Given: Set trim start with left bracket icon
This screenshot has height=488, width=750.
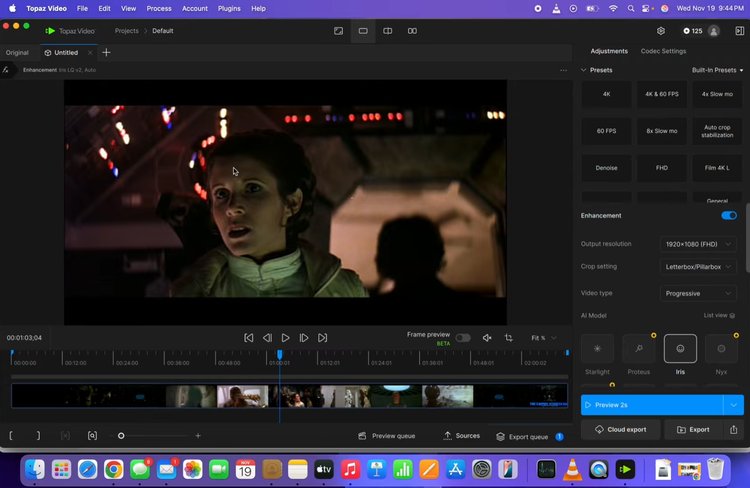Looking at the screenshot, I should (x=11, y=435).
